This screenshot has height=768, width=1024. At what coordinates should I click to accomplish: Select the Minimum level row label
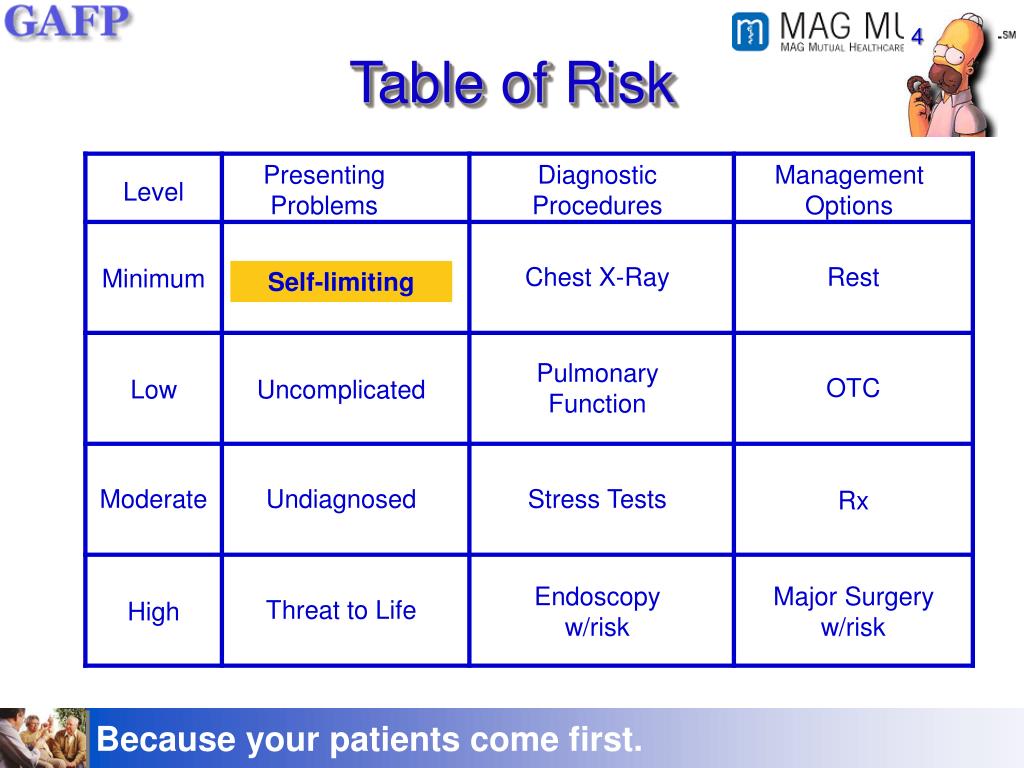pyautogui.click(x=153, y=279)
